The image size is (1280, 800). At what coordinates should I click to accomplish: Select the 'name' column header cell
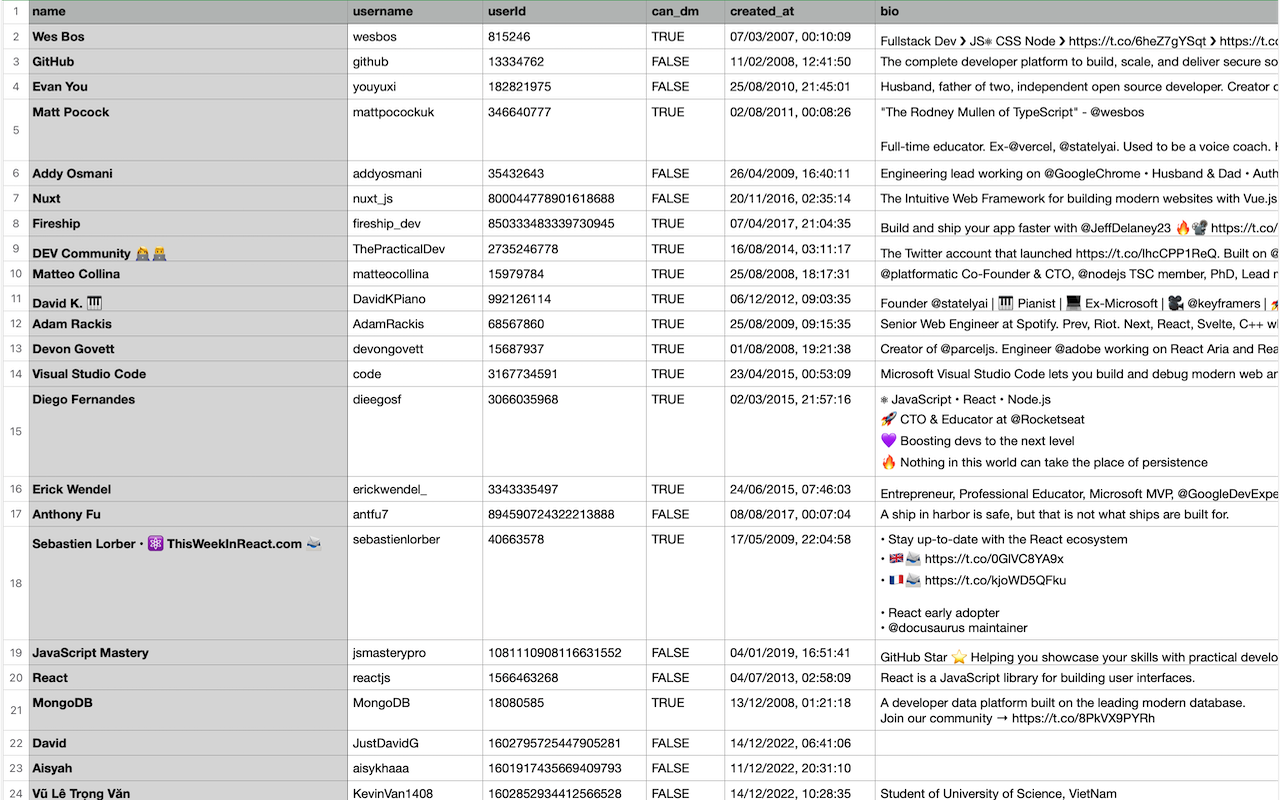point(188,12)
